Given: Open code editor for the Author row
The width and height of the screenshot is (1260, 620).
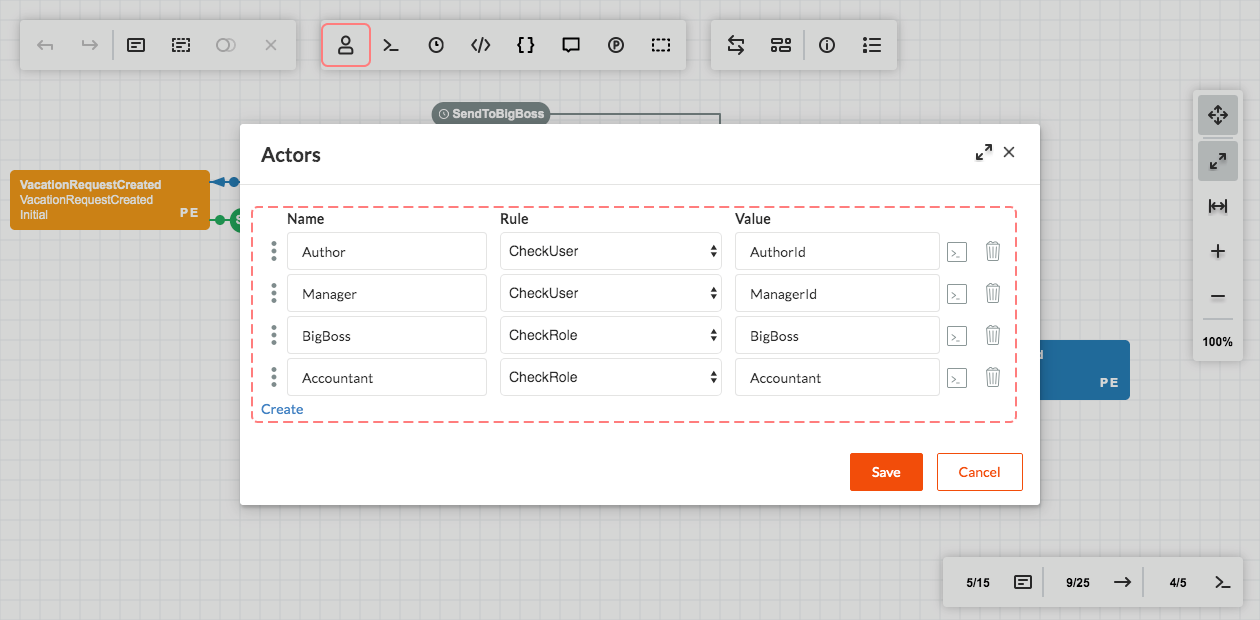Looking at the screenshot, I should (957, 252).
